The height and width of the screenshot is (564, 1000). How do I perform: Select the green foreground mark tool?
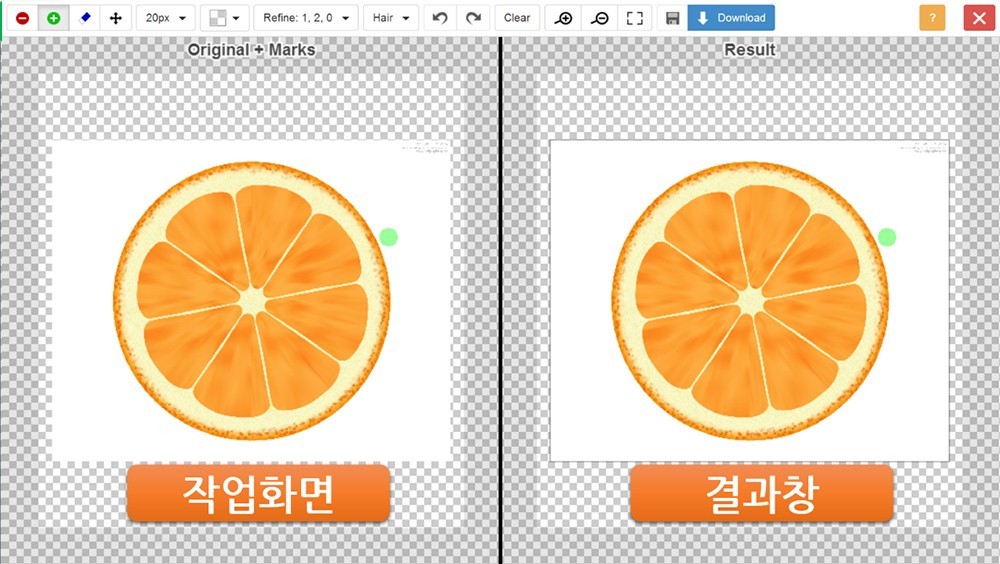54,18
